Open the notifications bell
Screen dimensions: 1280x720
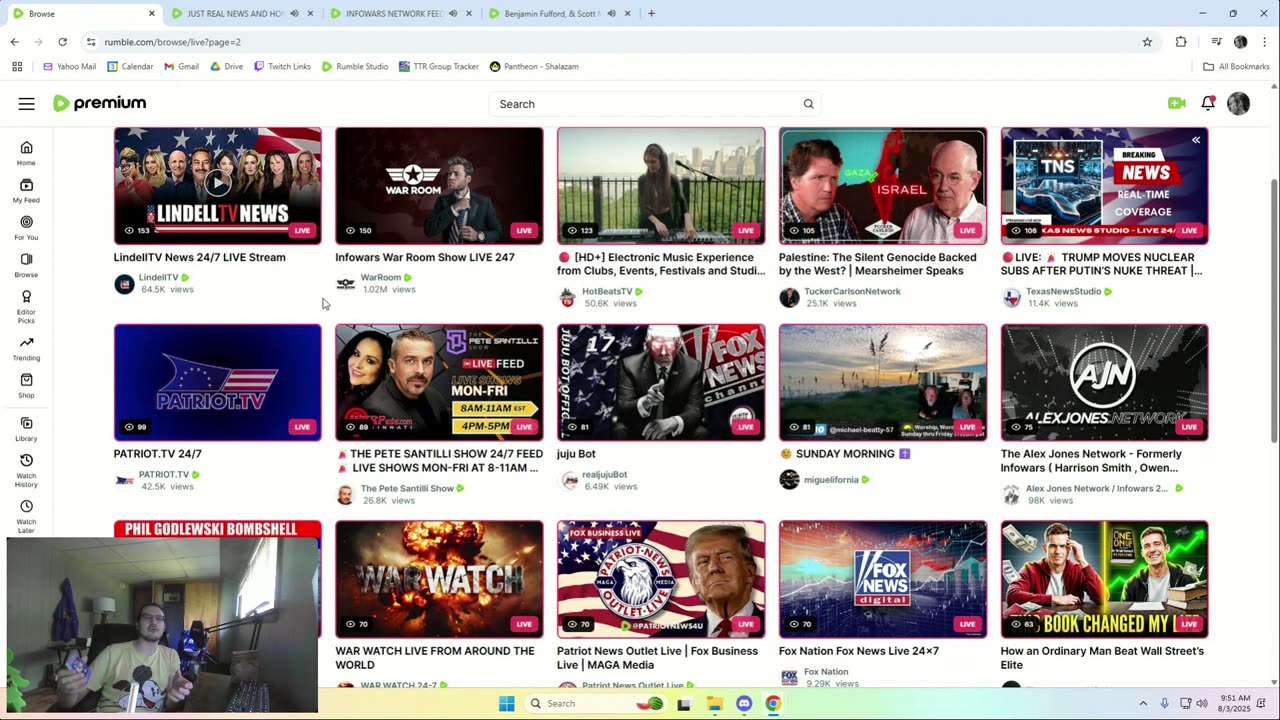pyautogui.click(x=1208, y=103)
